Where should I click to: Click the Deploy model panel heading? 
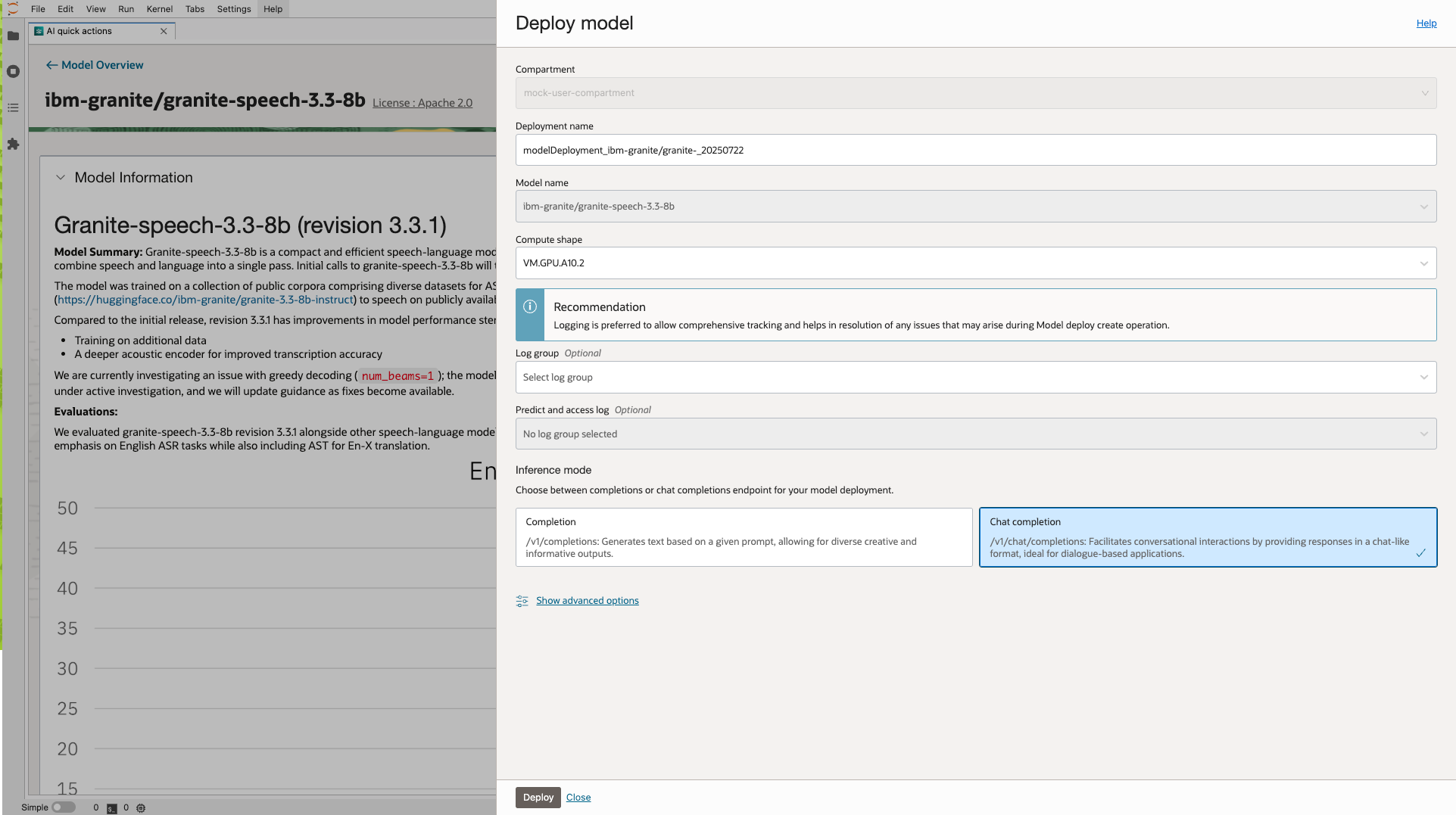pyautogui.click(x=575, y=23)
